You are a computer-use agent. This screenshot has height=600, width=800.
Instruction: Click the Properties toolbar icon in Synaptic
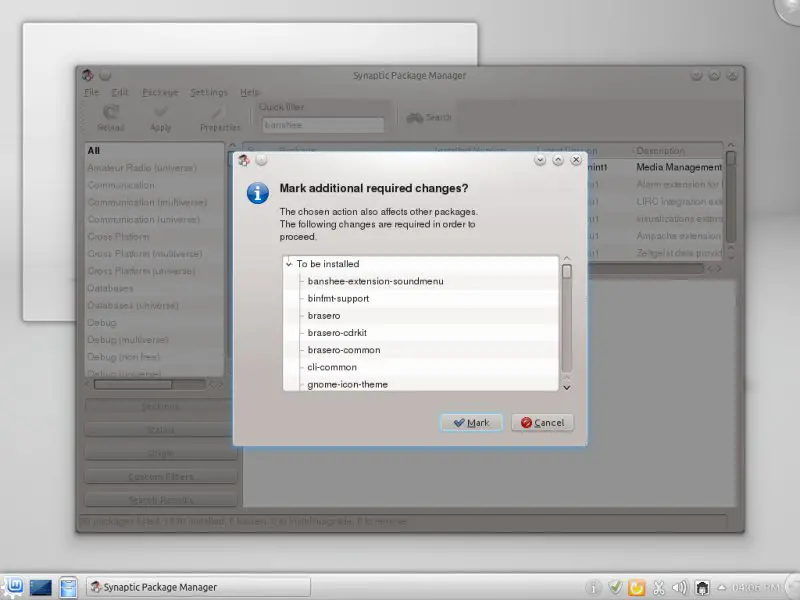pyautogui.click(x=219, y=112)
